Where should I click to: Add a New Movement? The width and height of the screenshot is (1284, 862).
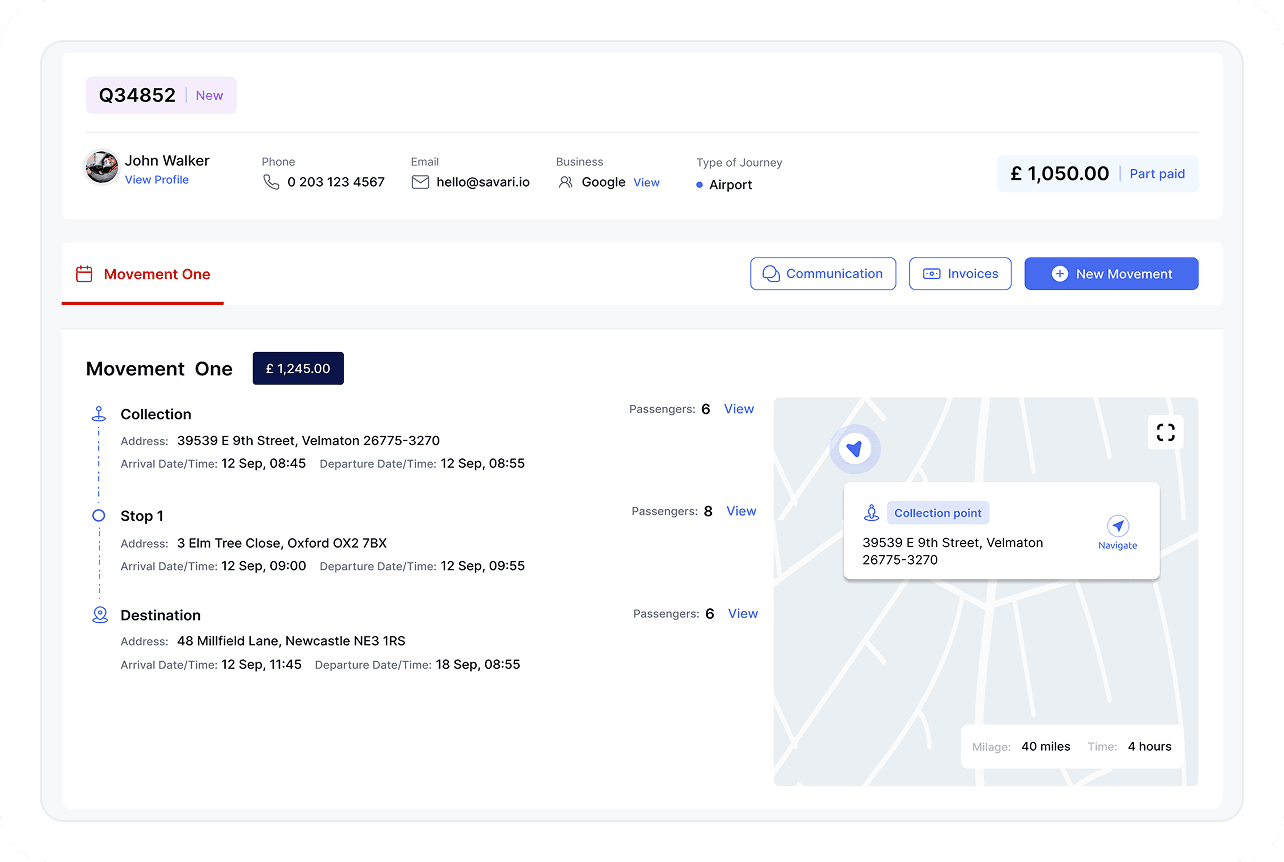tap(1111, 274)
